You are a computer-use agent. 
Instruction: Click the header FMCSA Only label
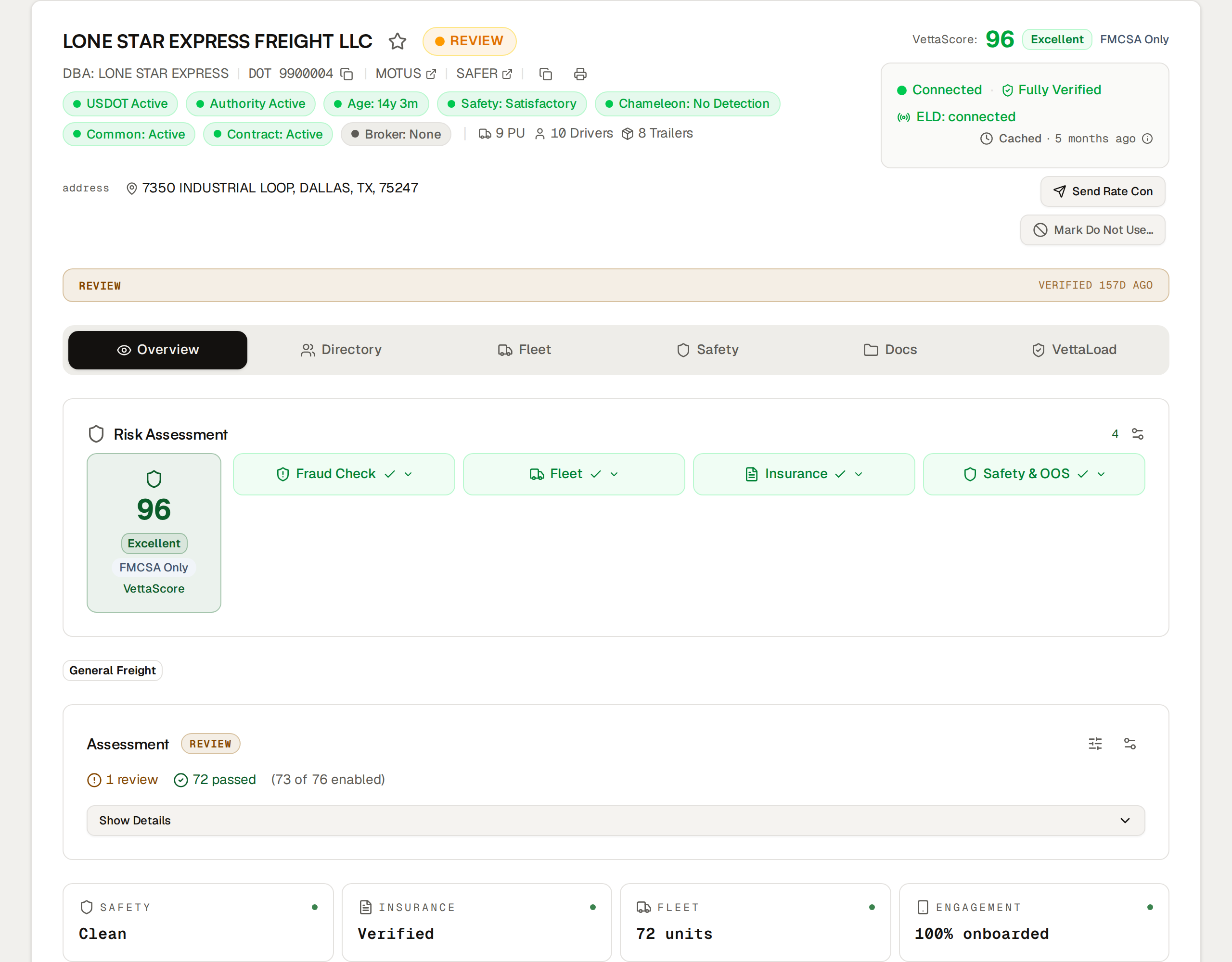(1134, 39)
